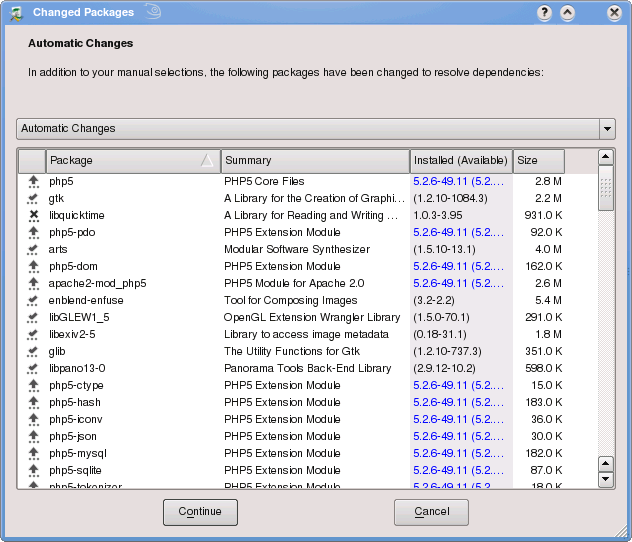Screen dimensions: 632x542
Task: Click the scrollbar thumb handle
Action: tap(606, 188)
